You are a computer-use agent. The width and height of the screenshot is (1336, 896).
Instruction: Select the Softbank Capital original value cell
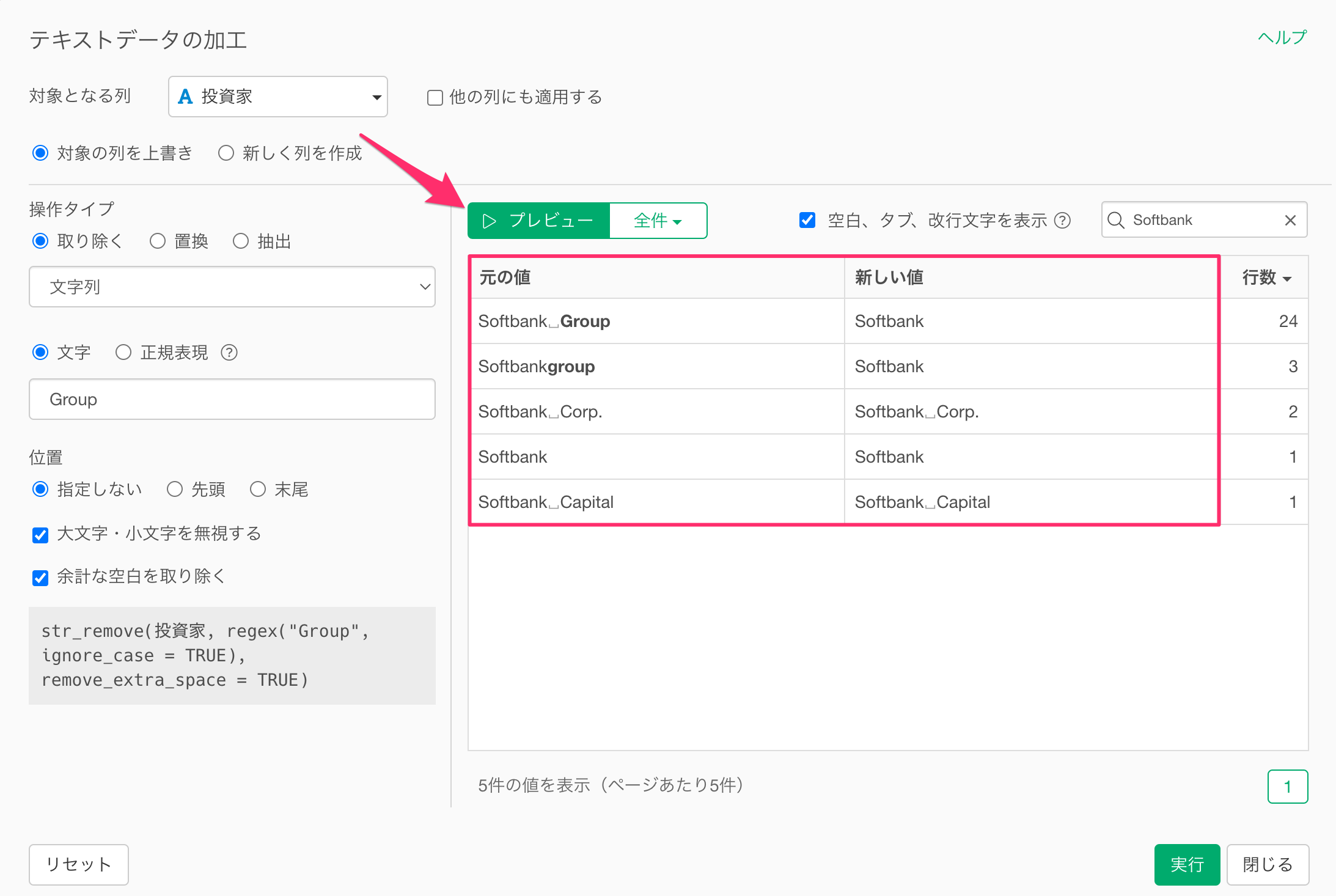[x=656, y=502]
